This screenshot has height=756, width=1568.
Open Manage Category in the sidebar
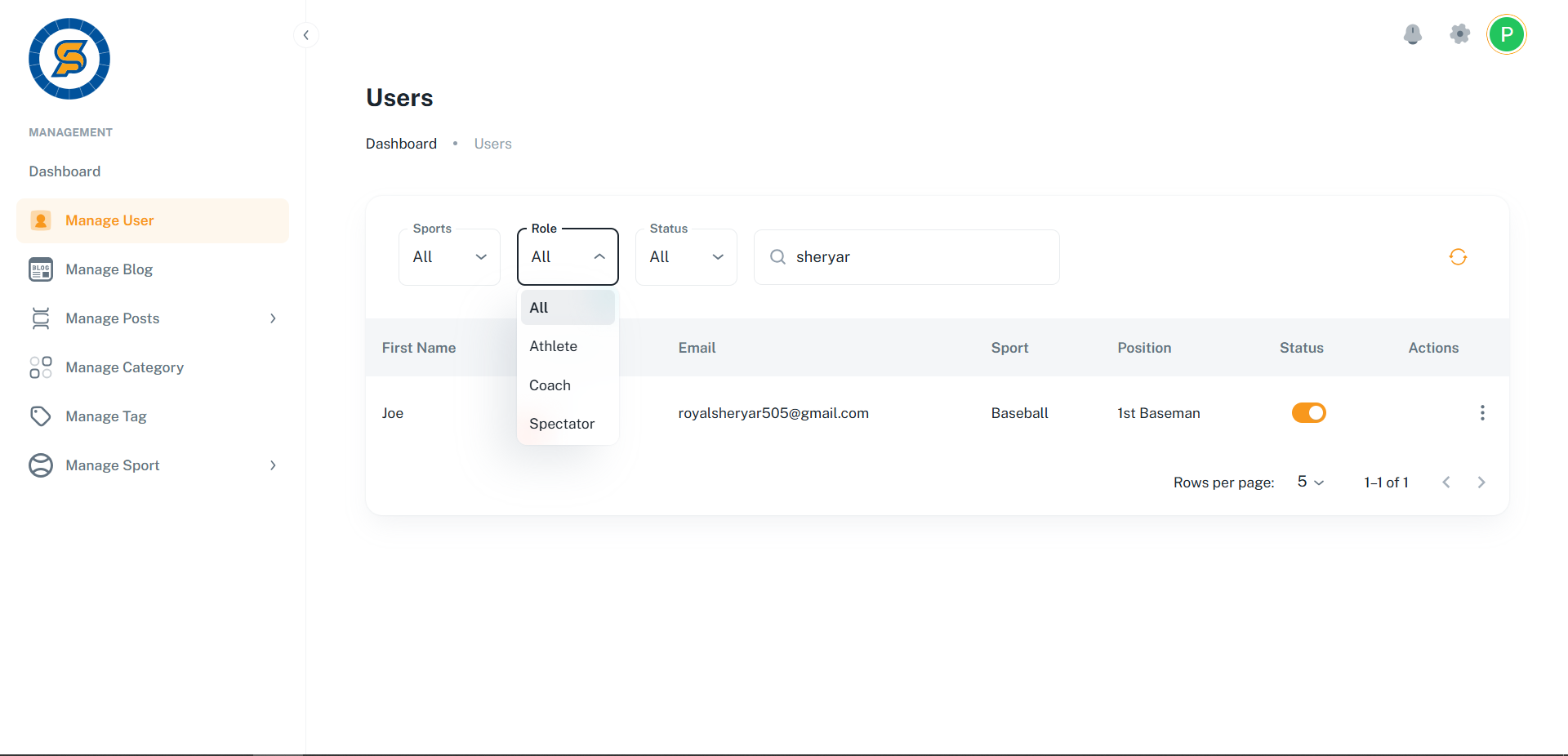click(124, 367)
